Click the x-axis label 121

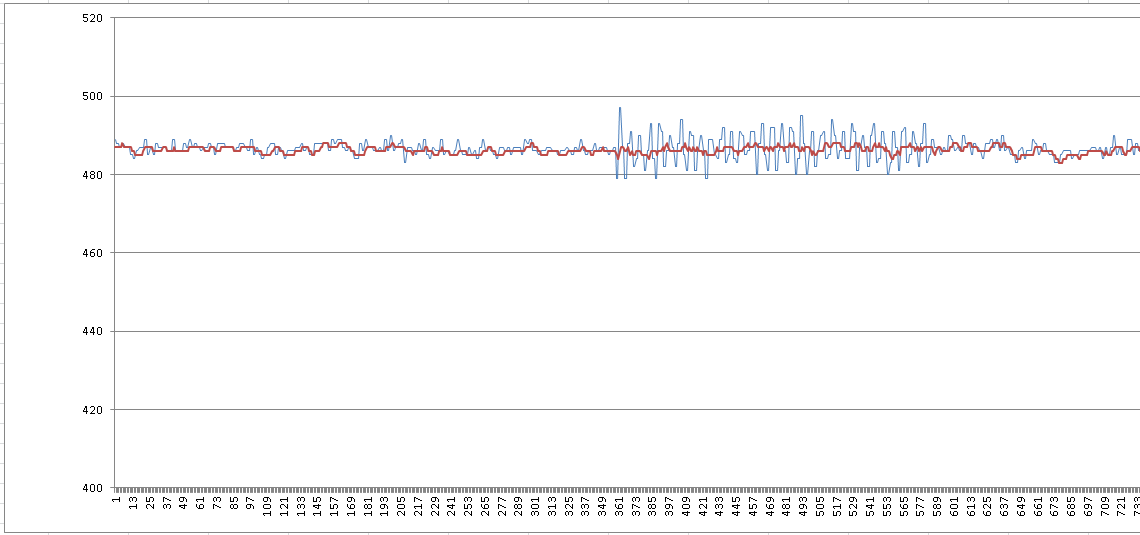(284, 505)
